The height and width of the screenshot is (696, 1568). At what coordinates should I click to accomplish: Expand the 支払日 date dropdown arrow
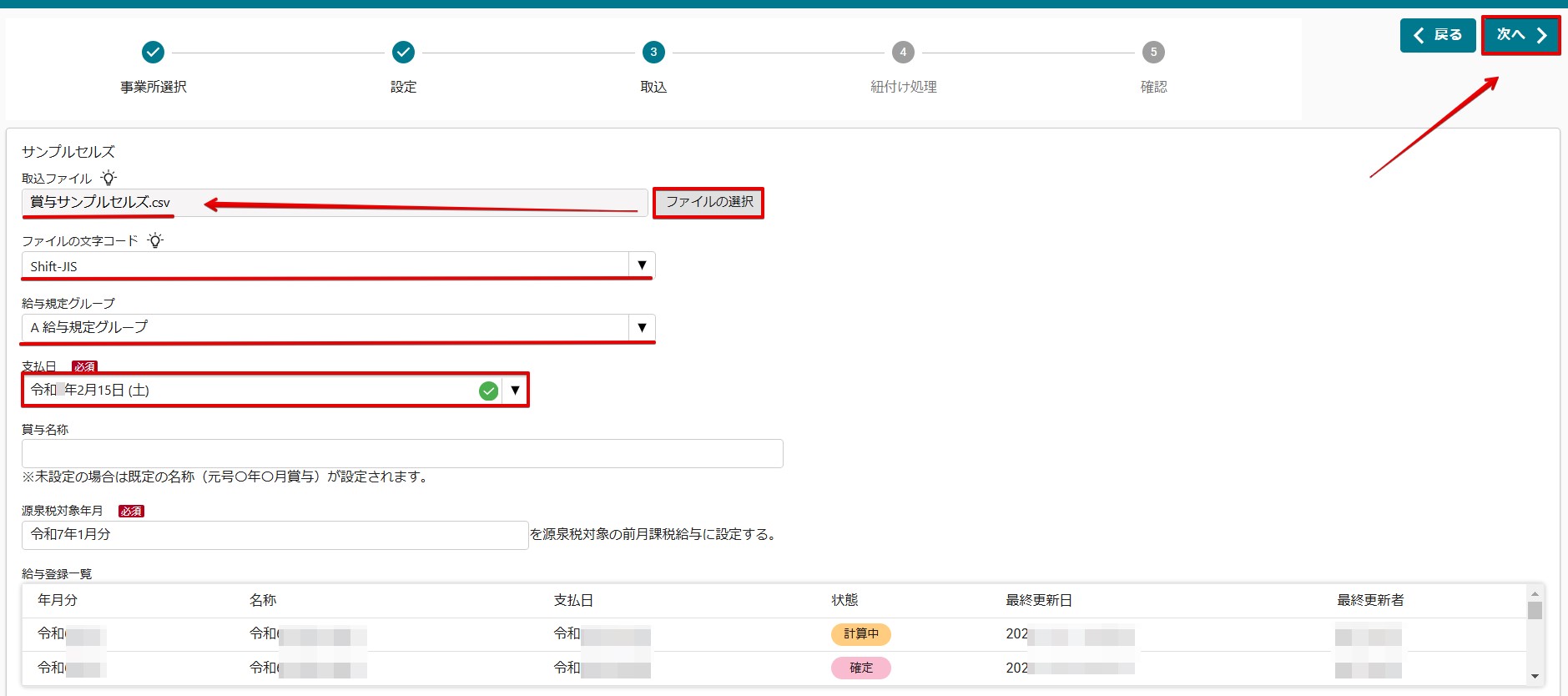[515, 390]
